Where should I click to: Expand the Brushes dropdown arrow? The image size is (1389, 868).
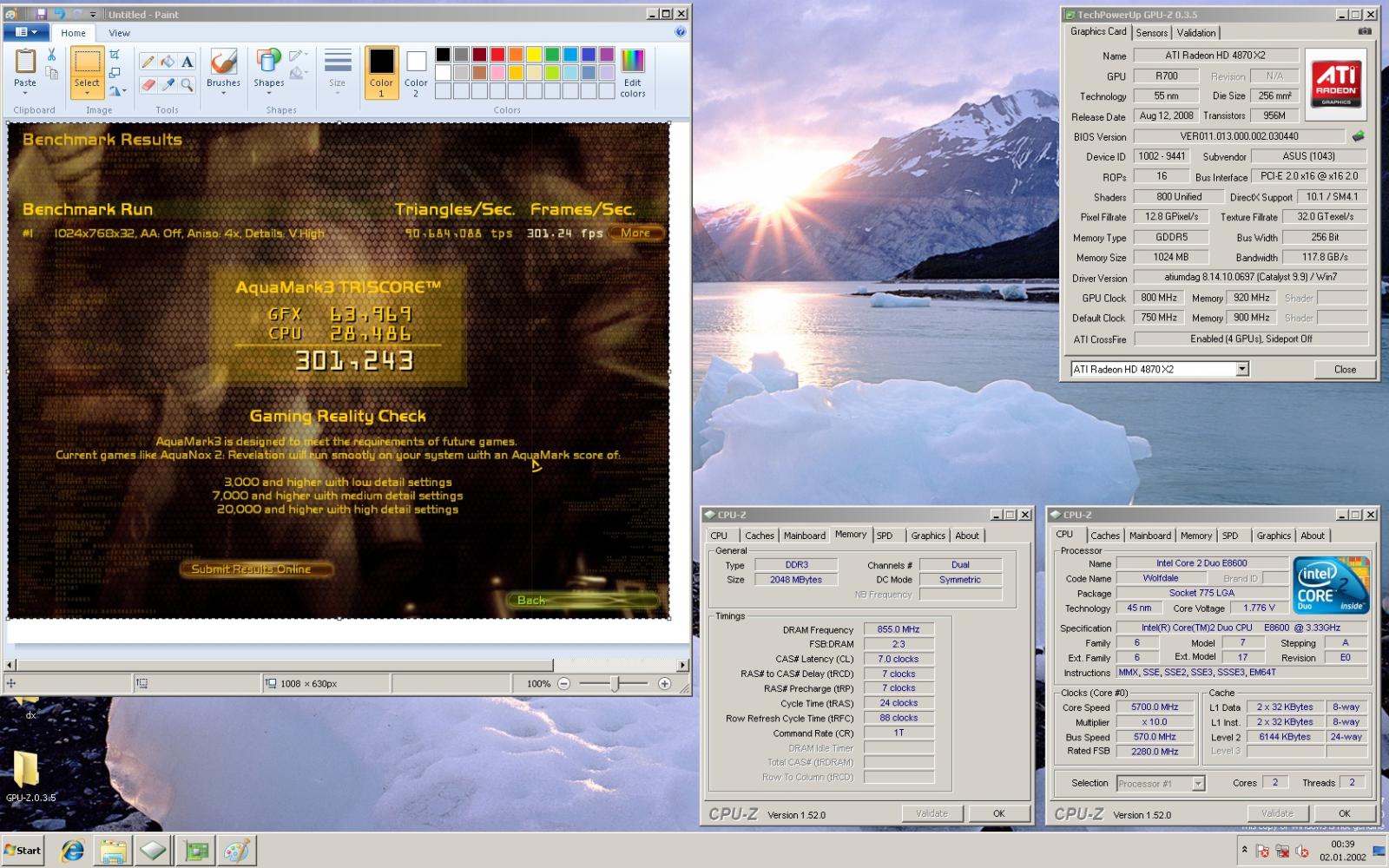point(223,94)
